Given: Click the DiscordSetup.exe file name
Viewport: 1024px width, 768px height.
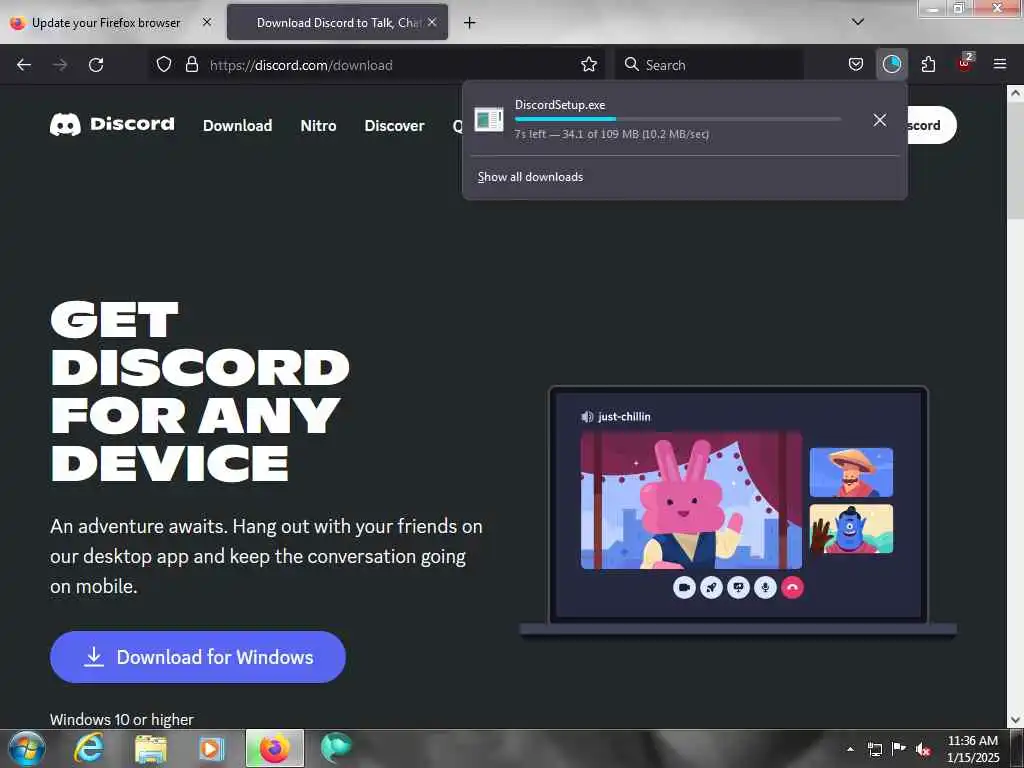Looking at the screenshot, I should click(560, 105).
